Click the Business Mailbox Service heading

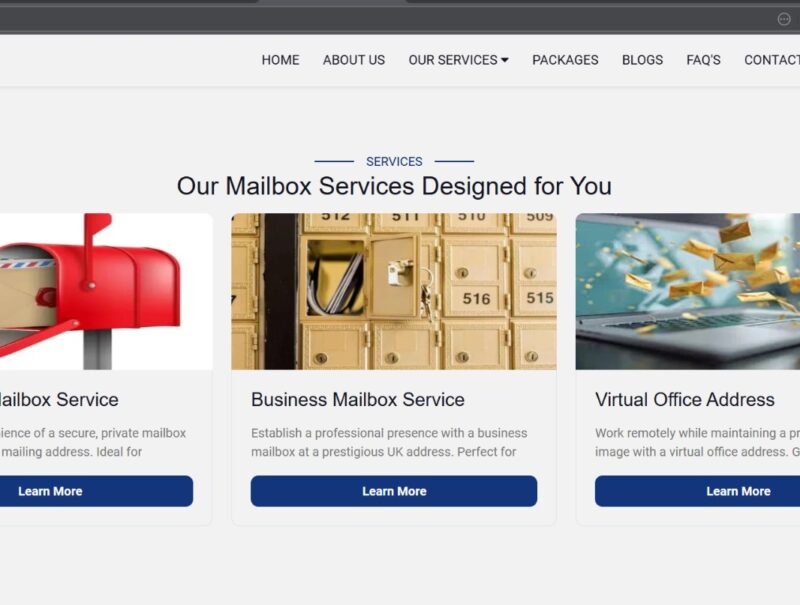point(358,399)
